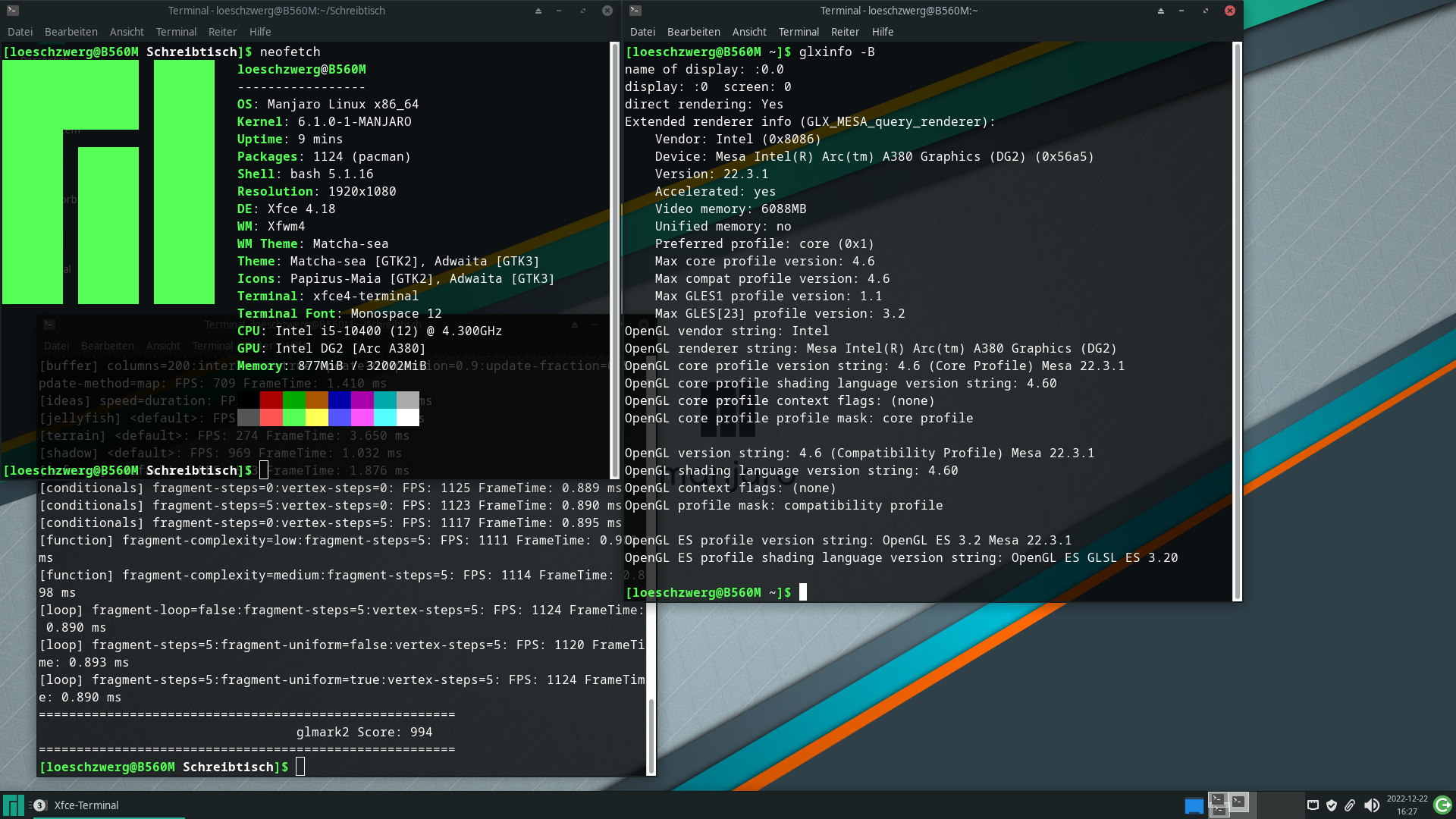1456x819 pixels.
Task: Click window menu icon in glxinfo terminal titlebar
Action: tap(635, 11)
